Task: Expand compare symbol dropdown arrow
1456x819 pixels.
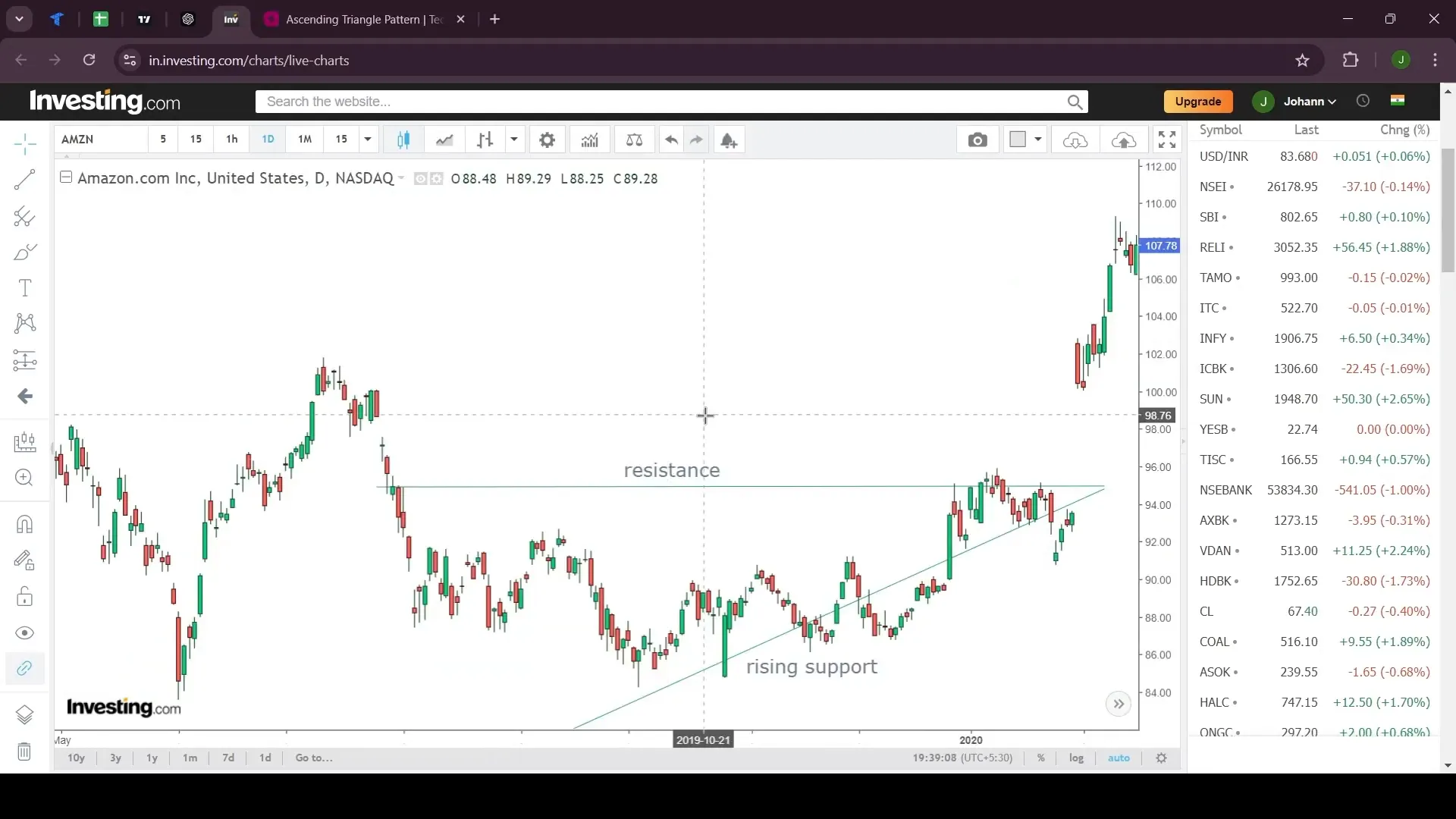Action: click(514, 140)
